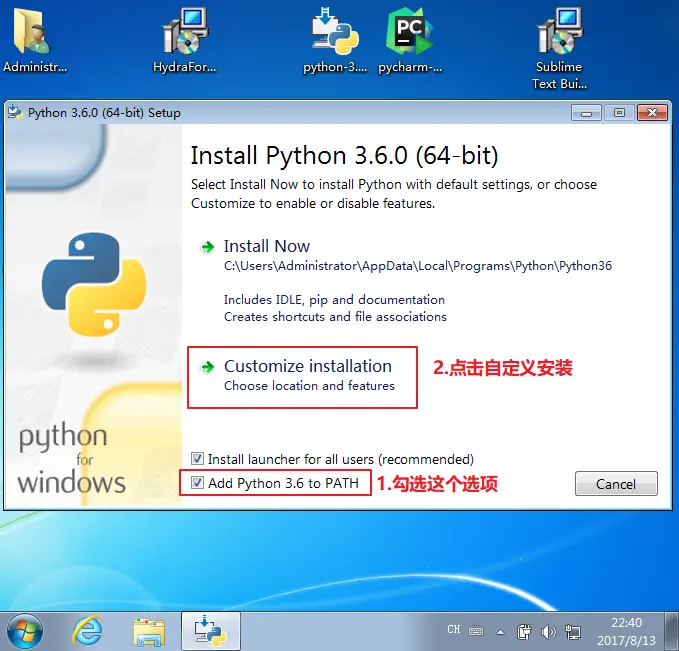The image size is (679, 651).
Task: Close the Python Setup window
Action: [652, 113]
